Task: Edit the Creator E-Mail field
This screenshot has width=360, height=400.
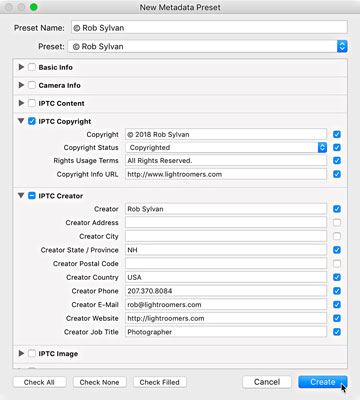Action: point(226,305)
